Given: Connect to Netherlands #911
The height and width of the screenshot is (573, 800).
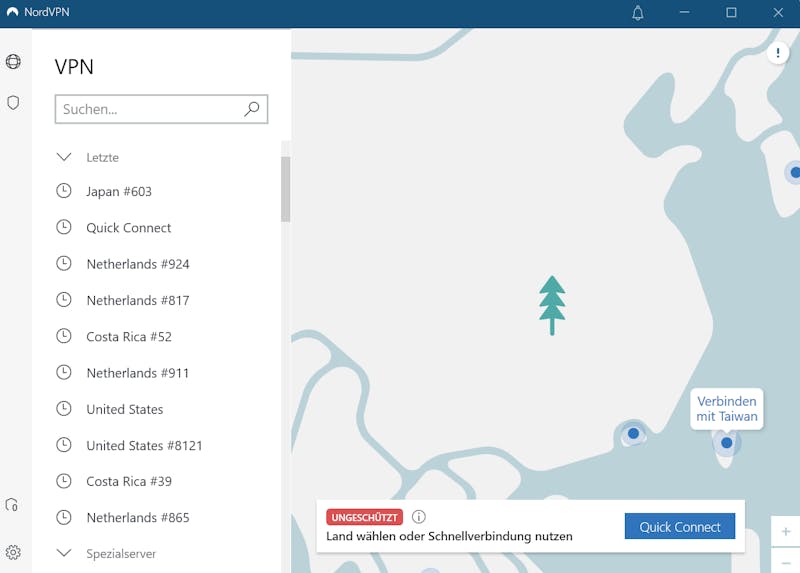Looking at the screenshot, I should [138, 372].
